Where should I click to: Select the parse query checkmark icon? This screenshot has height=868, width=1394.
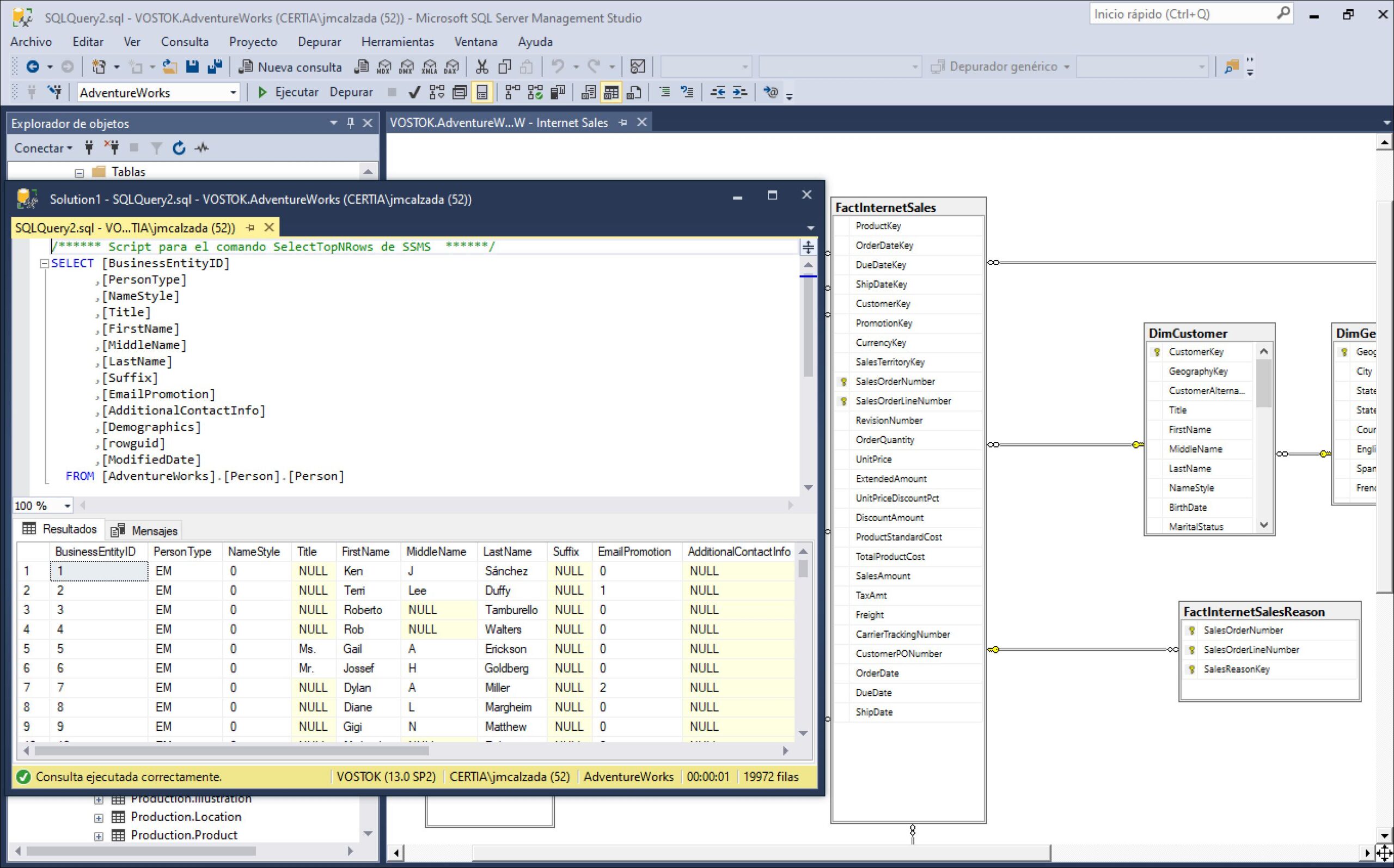[x=414, y=92]
